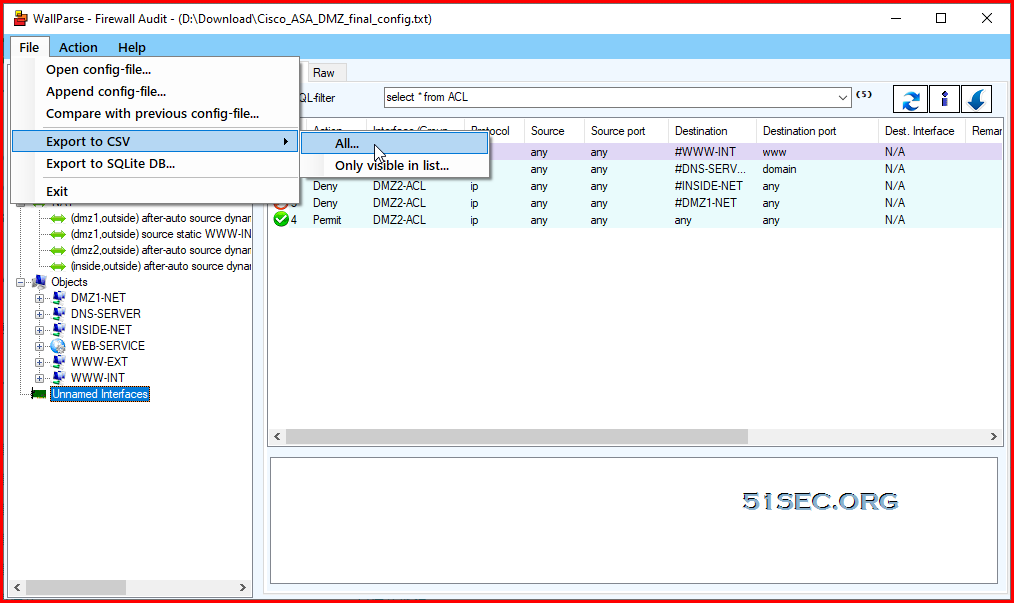
Task: Select DNS-SERVER in object tree
Action: click(x=105, y=314)
